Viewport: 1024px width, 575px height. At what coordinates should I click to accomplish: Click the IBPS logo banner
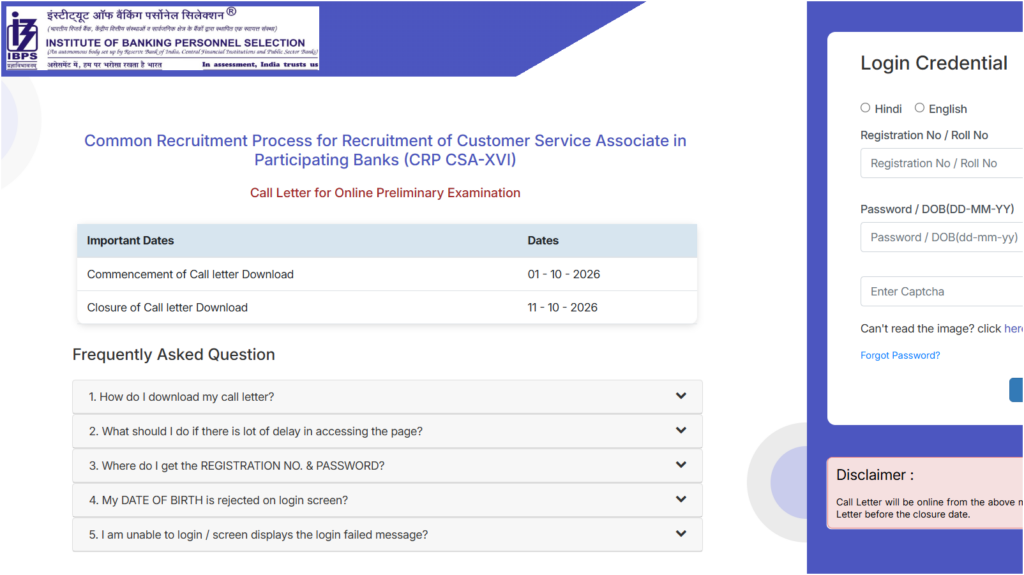pyautogui.click(x=162, y=38)
